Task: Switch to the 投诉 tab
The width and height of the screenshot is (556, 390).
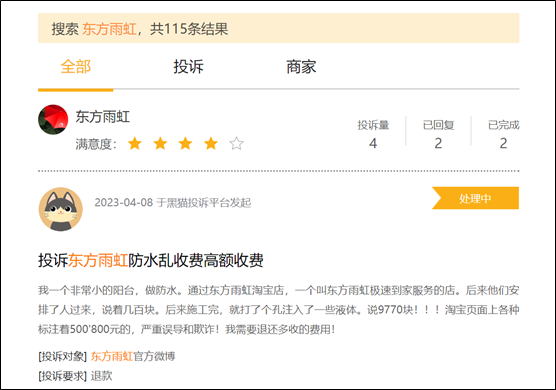Action: coord(188,67)
